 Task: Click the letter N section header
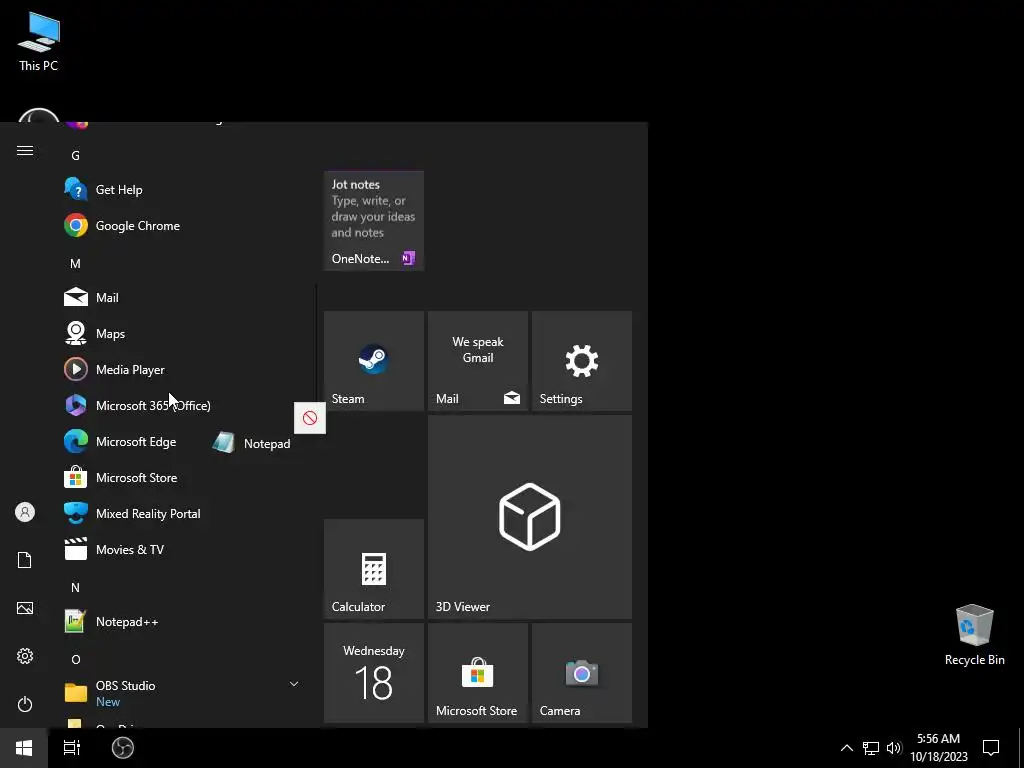[x=75, y=587]
